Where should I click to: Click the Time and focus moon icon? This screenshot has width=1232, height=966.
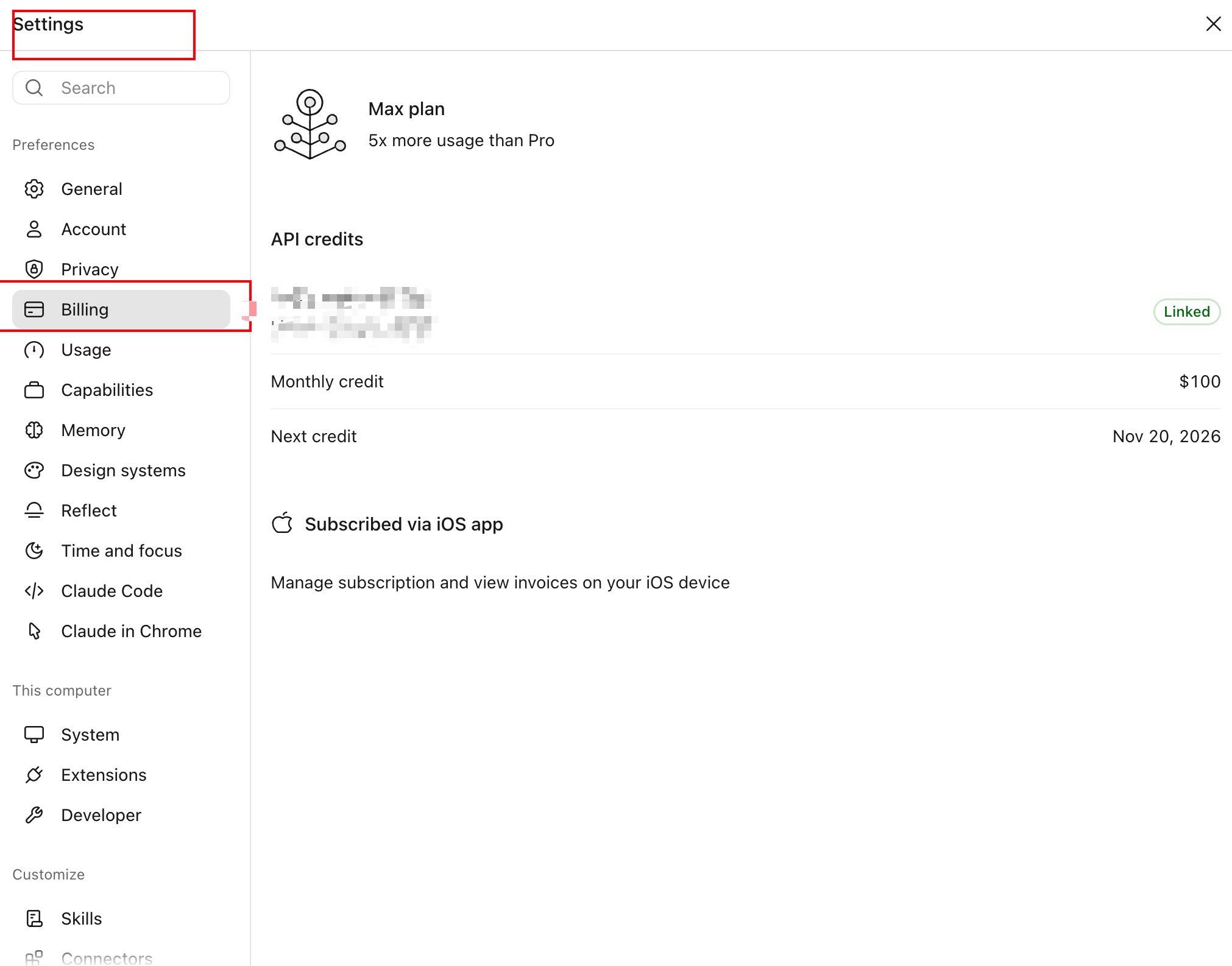(34, 551)
